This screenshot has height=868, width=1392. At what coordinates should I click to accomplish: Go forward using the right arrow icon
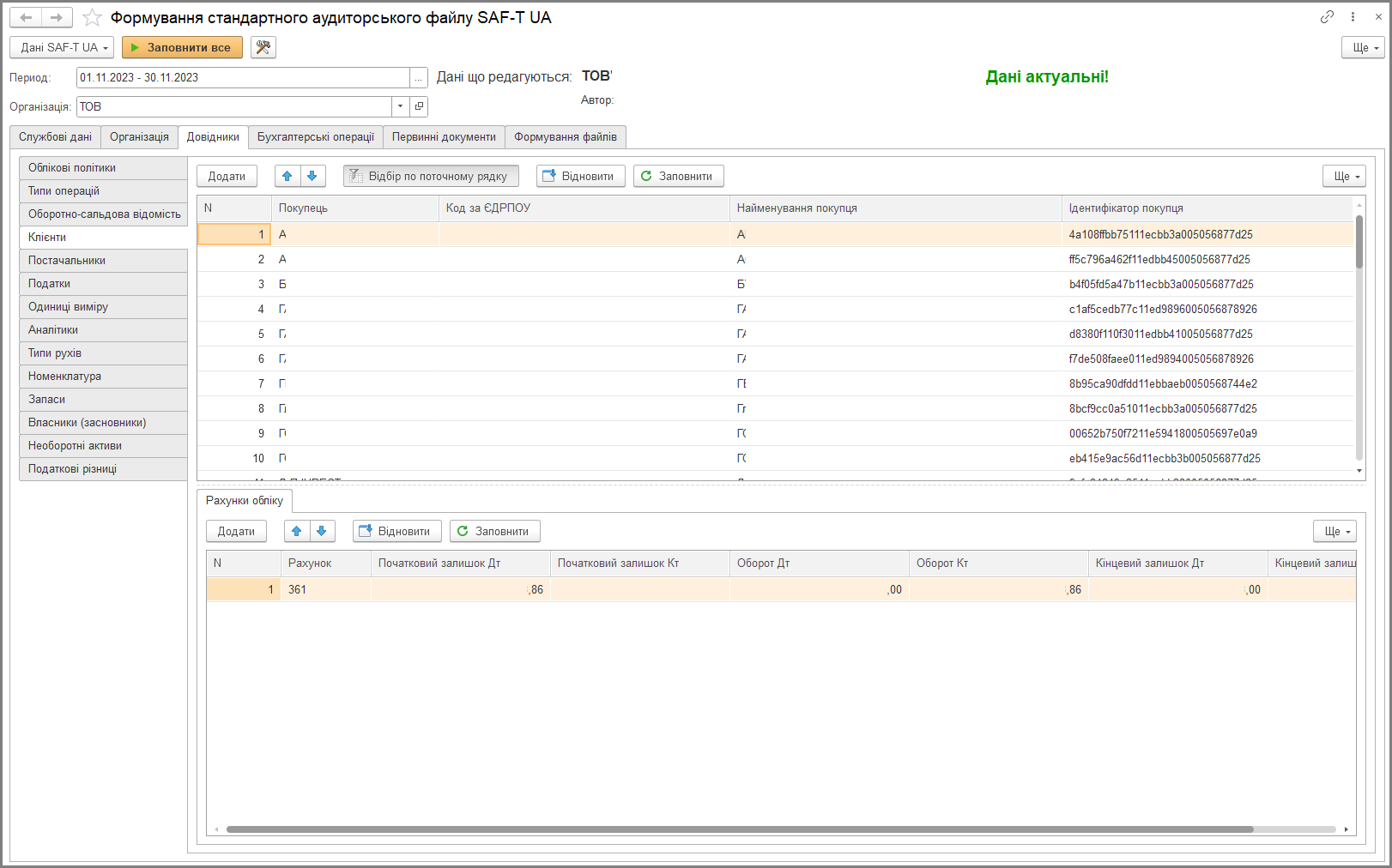click(57, 17)
